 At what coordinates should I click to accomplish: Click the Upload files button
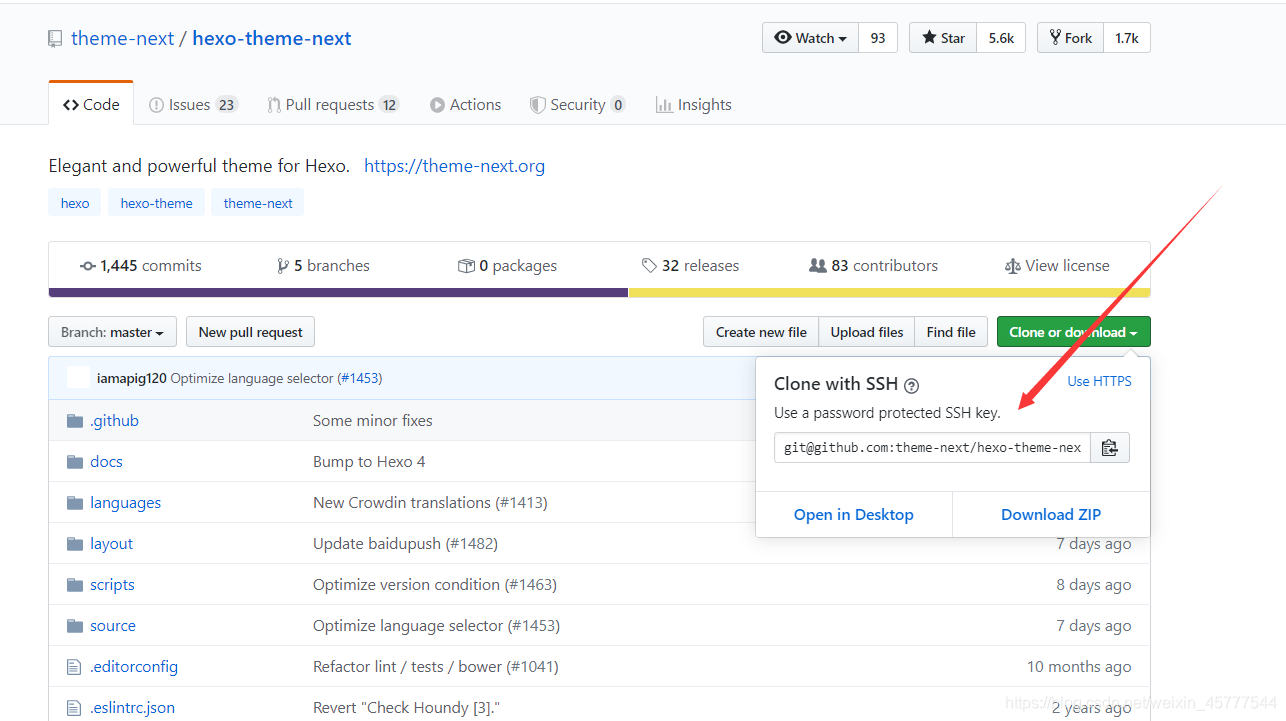[867, 332]
